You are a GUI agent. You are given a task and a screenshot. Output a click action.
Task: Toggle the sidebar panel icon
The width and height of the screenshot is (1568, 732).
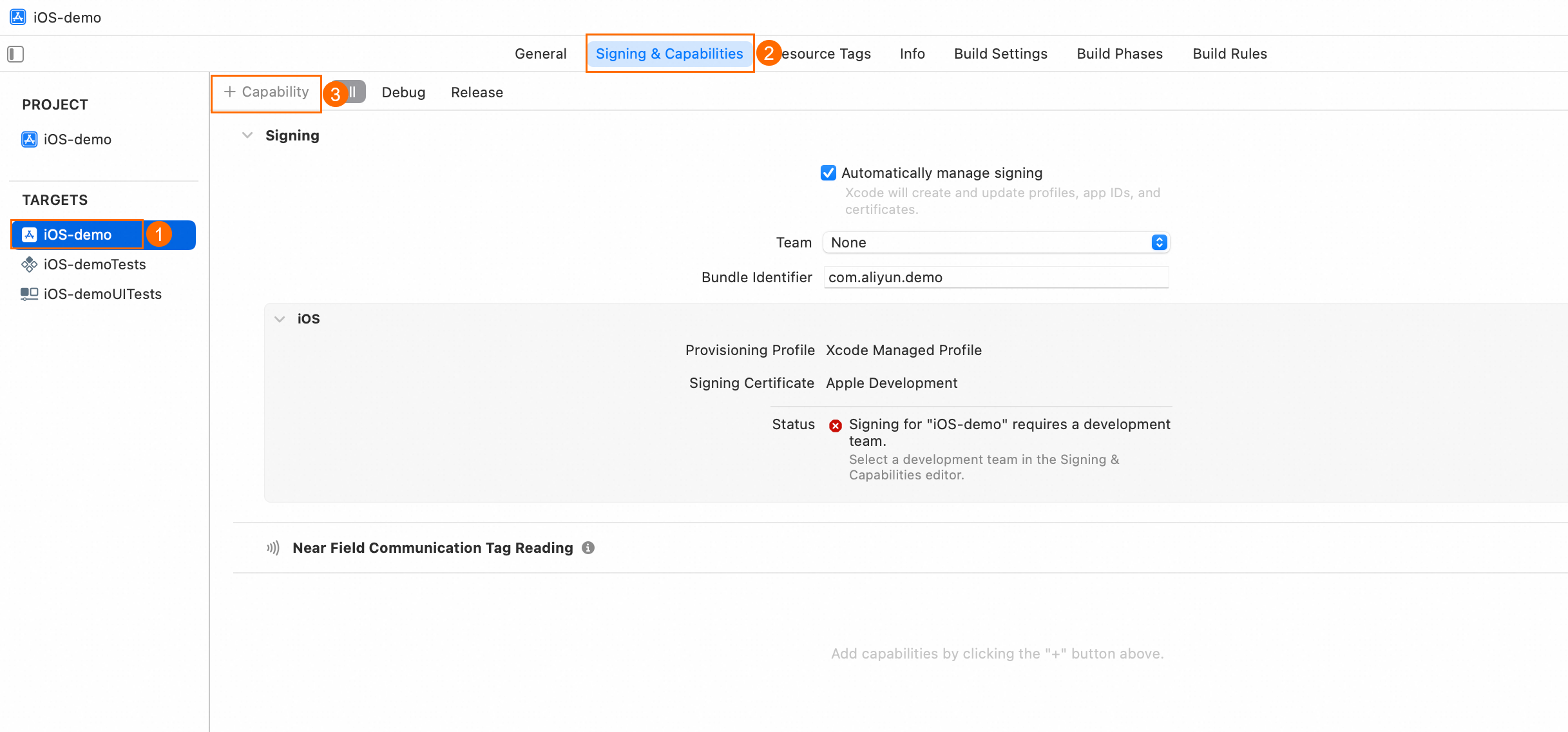(15, 54)
